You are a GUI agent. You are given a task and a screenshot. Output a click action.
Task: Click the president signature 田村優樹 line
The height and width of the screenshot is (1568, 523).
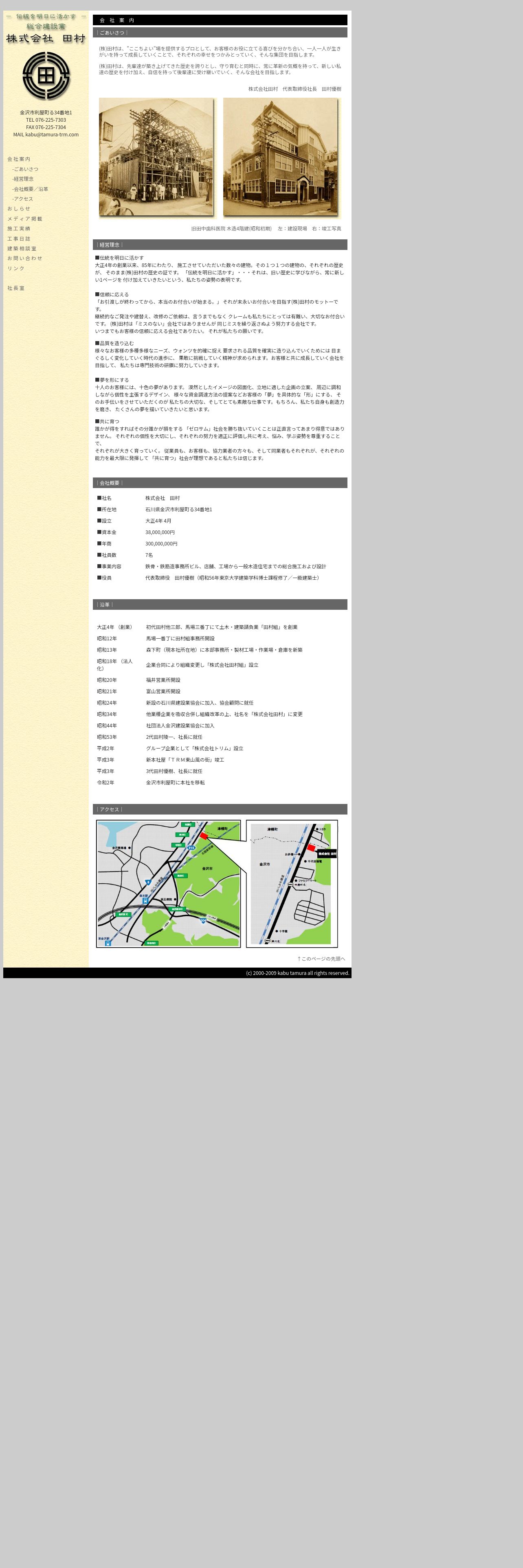pyautogui.click(x=294, y=89)
